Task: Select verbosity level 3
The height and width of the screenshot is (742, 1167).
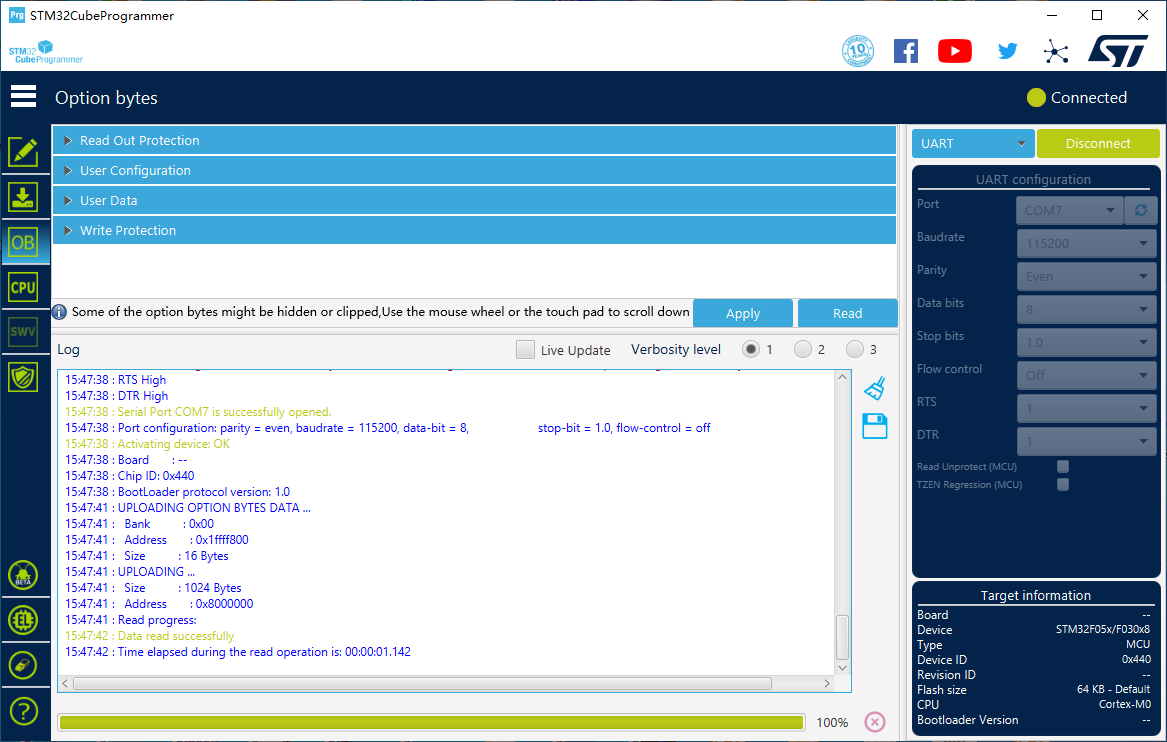Action: (x=854, y=349)
